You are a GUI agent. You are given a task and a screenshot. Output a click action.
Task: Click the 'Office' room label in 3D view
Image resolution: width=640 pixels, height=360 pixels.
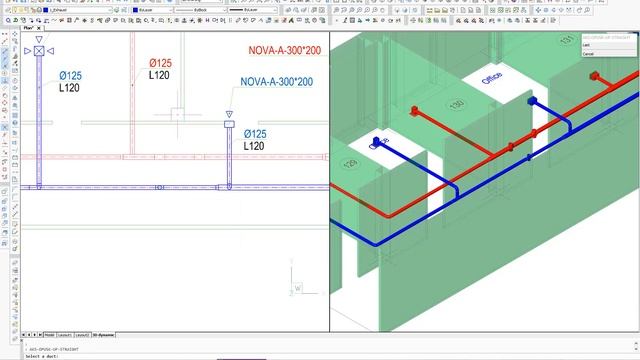point(492,78)
